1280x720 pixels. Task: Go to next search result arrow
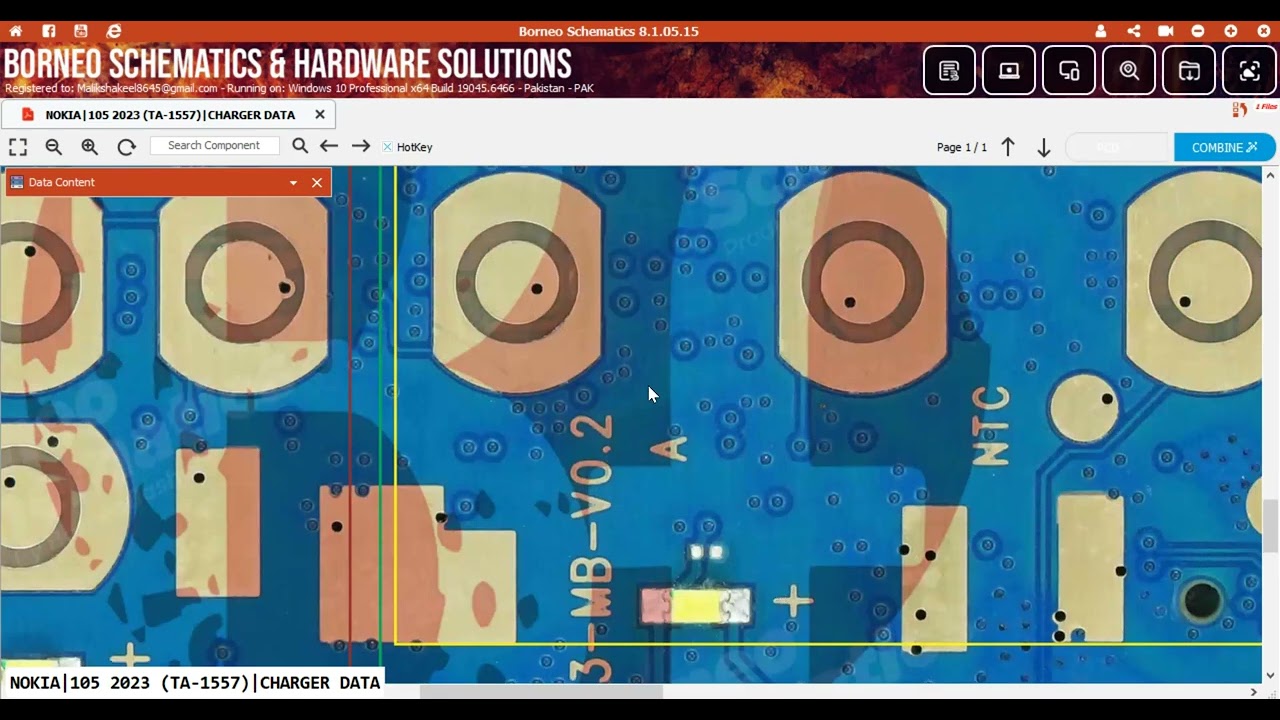point(361,146)
